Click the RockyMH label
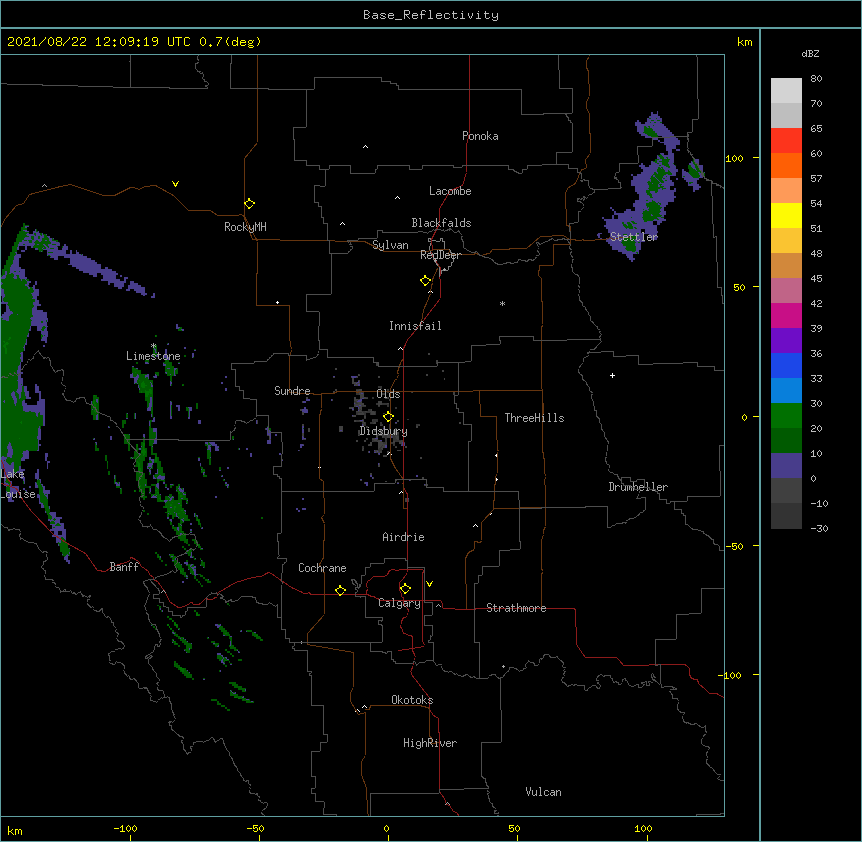Screen dimensions: 862x842 [x=245, y=227]
